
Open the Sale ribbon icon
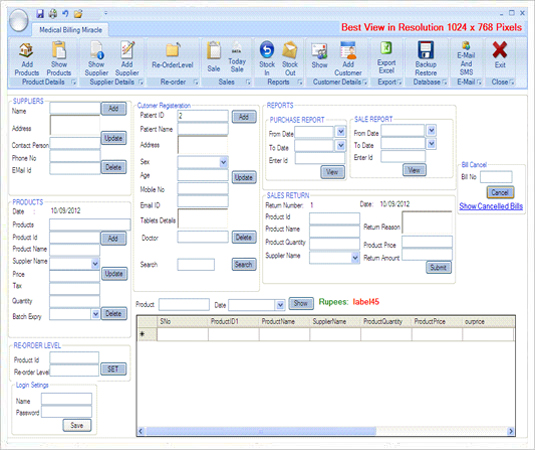(214, 57)
